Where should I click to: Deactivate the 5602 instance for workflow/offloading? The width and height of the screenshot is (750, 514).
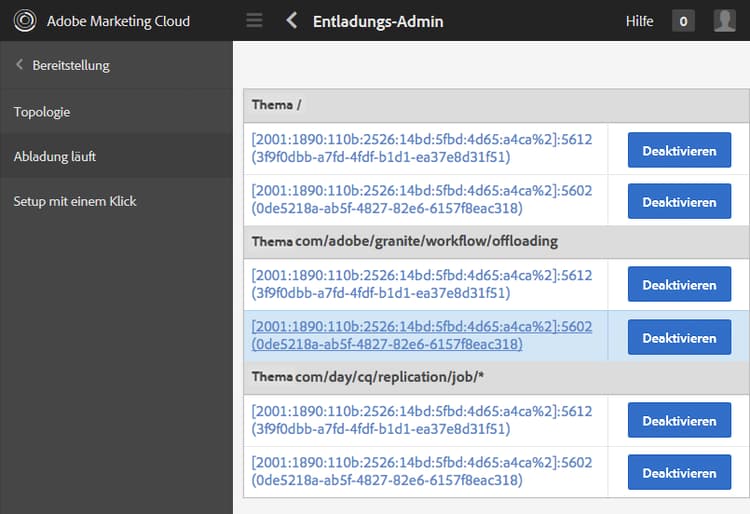[x=679, y=337]
